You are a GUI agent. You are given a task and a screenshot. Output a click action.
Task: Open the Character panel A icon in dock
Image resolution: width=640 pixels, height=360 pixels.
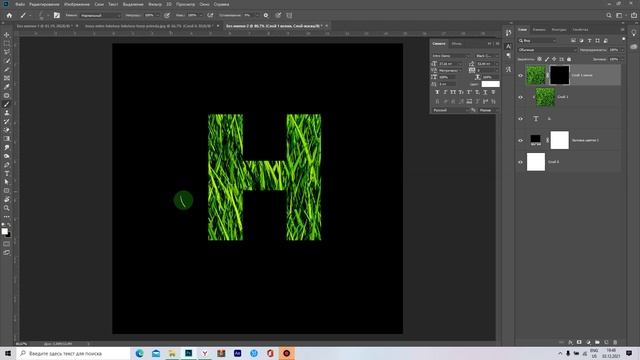point(508,47)
